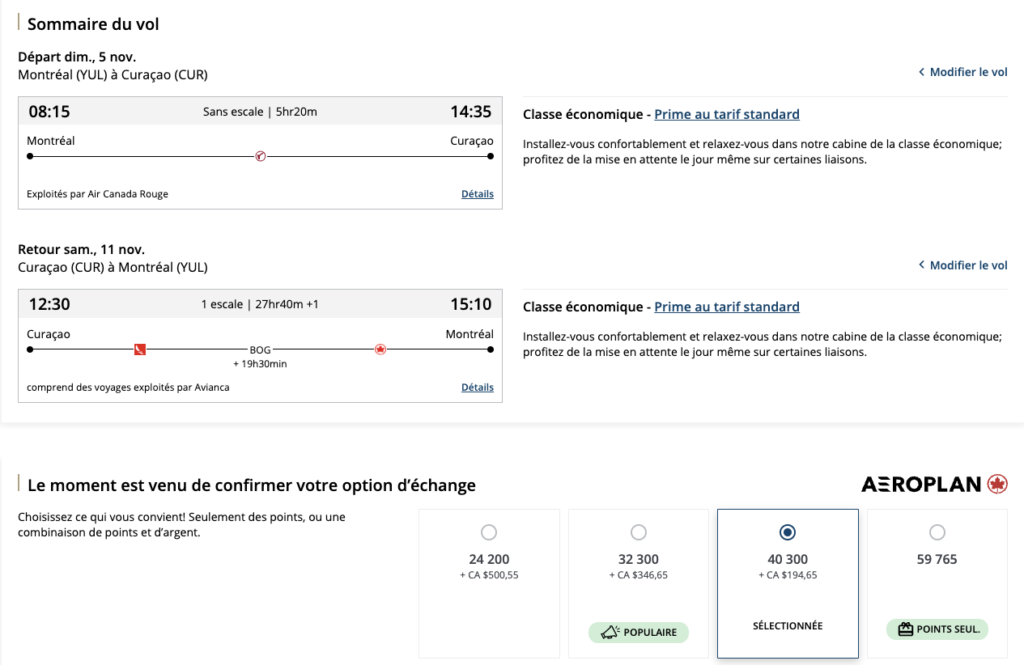The image size is (1024, 665).
Task: Expand Détails for the departure flight
Action: 477,193
